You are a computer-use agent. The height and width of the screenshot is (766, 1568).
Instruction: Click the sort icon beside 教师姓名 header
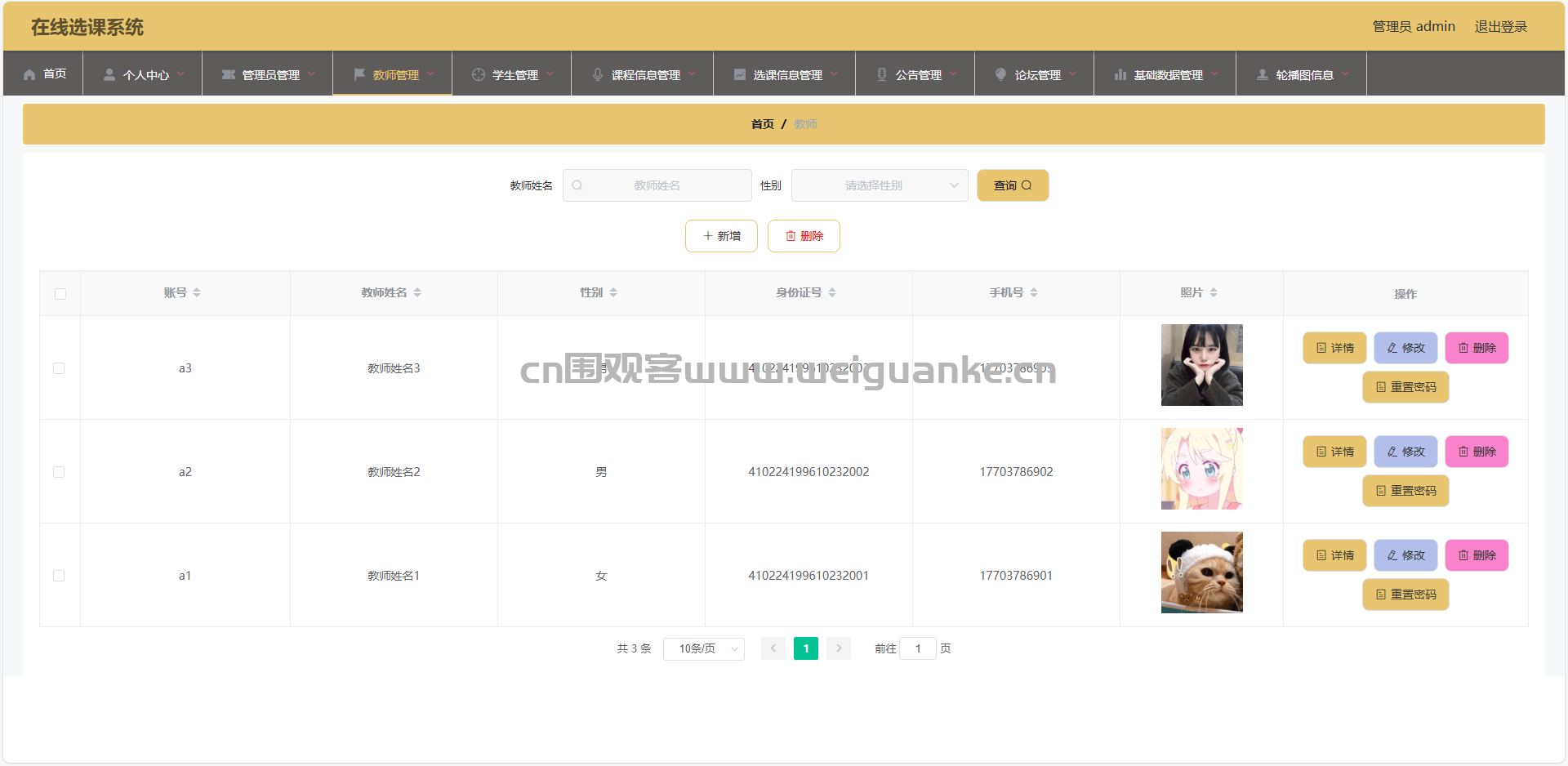click(x=417, y=292)
